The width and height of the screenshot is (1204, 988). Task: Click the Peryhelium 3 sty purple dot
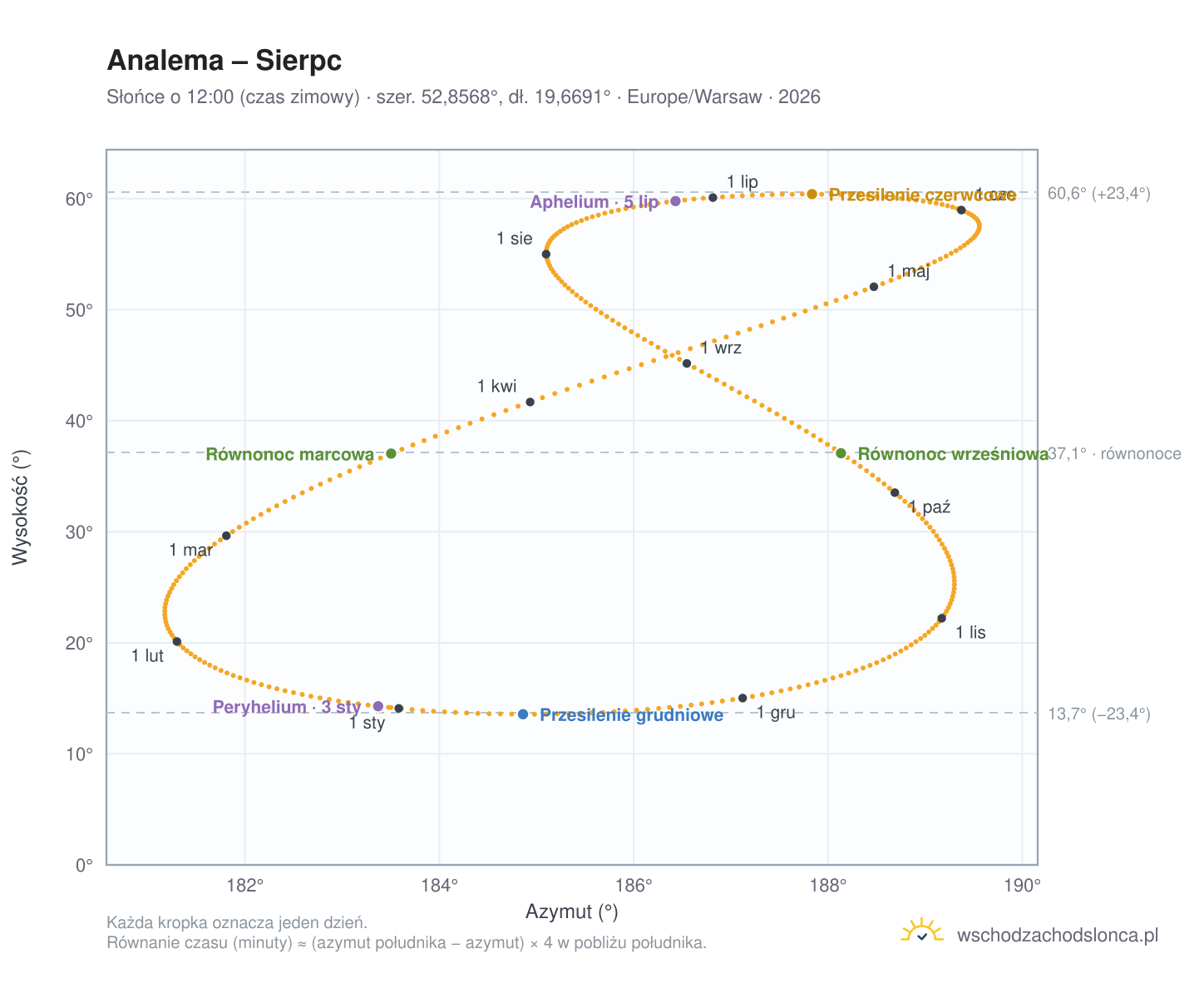coord(378,706)
